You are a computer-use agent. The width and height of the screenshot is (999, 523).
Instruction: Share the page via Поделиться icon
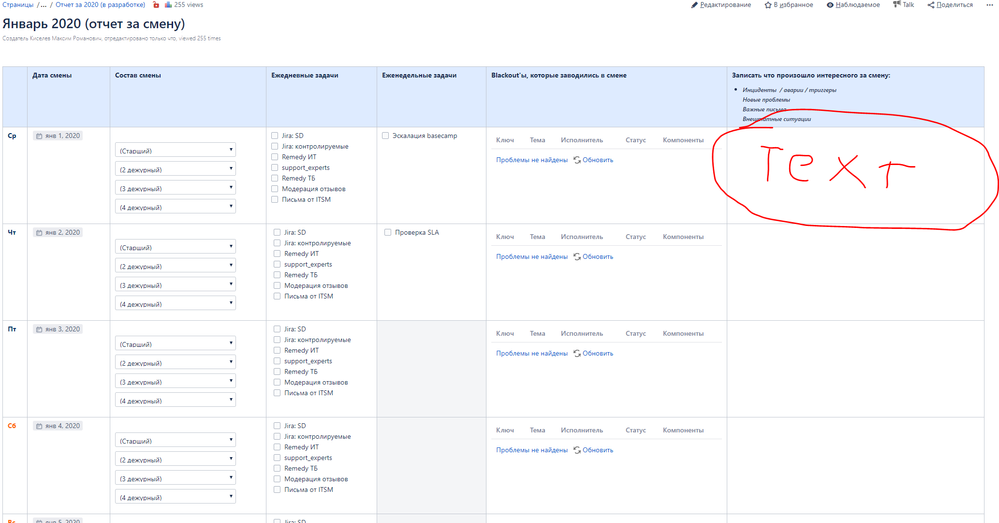[931, 4]
